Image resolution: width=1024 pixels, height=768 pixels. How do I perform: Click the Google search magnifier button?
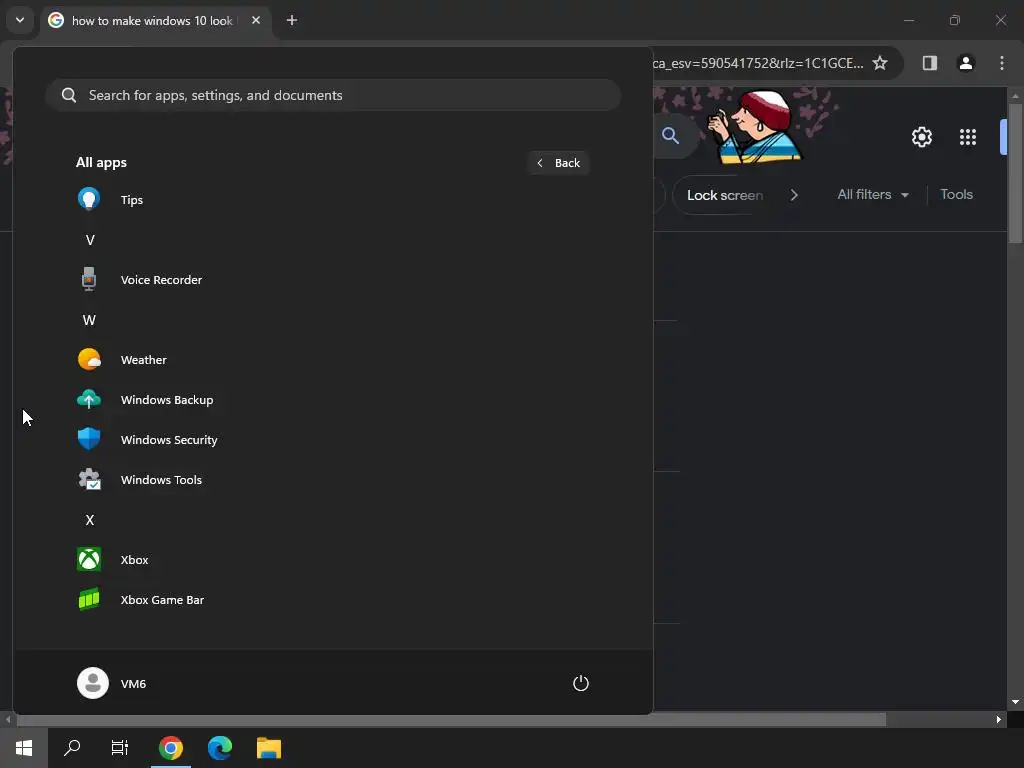coord(670,136)
